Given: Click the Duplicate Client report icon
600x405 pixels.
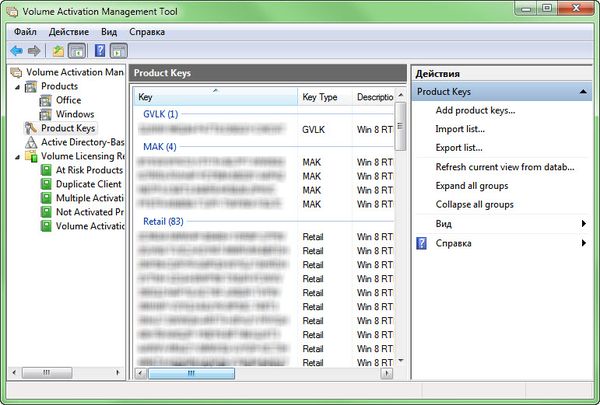Looking at the screenshot, I should tap(46, 184).
